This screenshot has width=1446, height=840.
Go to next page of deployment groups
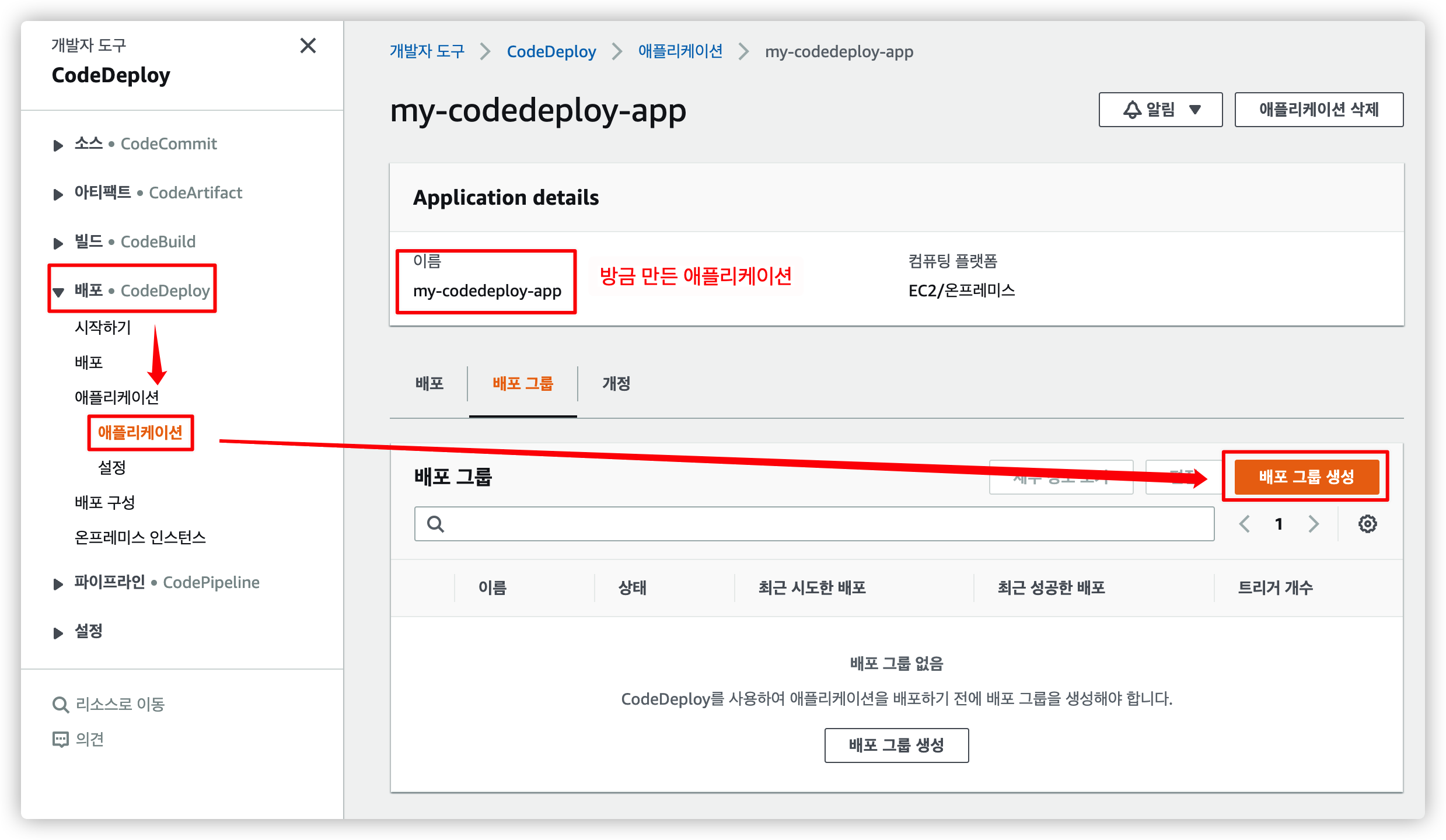coord(1314,524)
